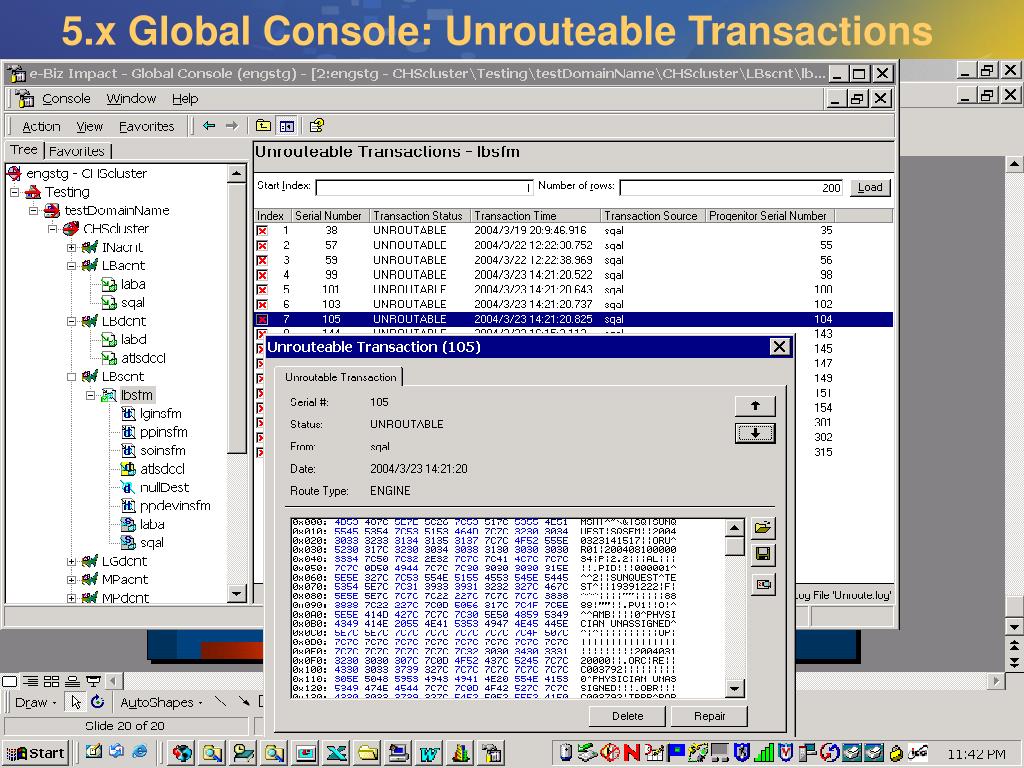Select the soinsfm tree item
Image resolution: width=1024 pixels, height=768 pixels.
tap(163, 451)
